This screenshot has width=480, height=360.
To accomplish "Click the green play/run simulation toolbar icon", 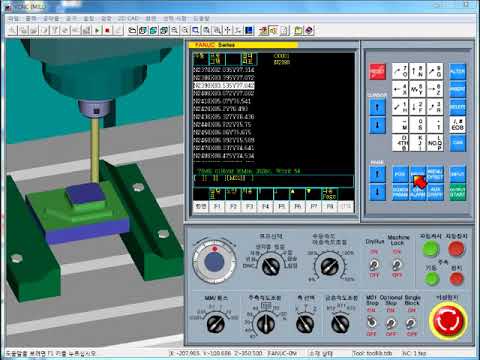I will (x=97, y=30).
